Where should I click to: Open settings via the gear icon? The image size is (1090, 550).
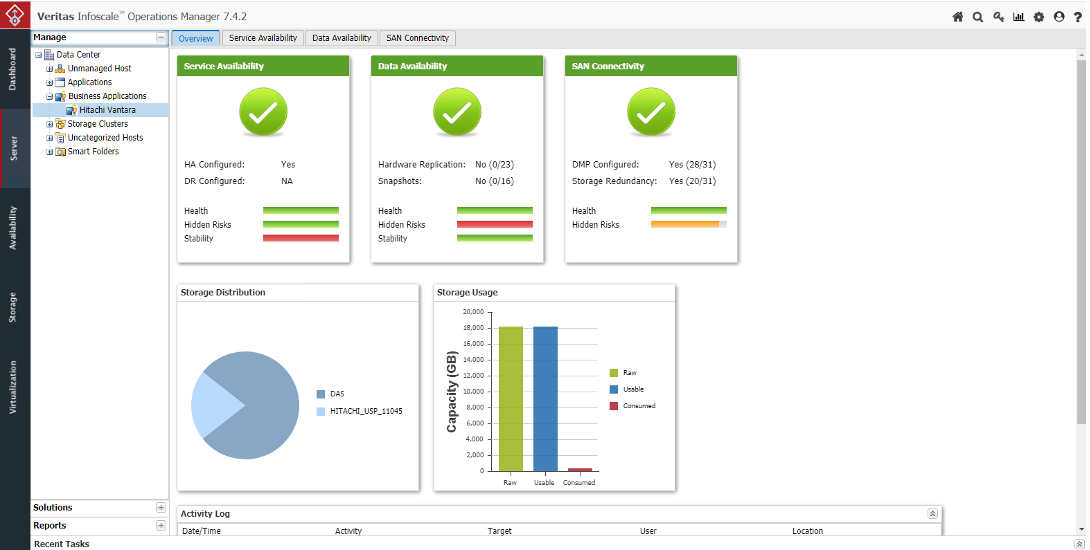pyautogui.click(x=1039, y=17)
